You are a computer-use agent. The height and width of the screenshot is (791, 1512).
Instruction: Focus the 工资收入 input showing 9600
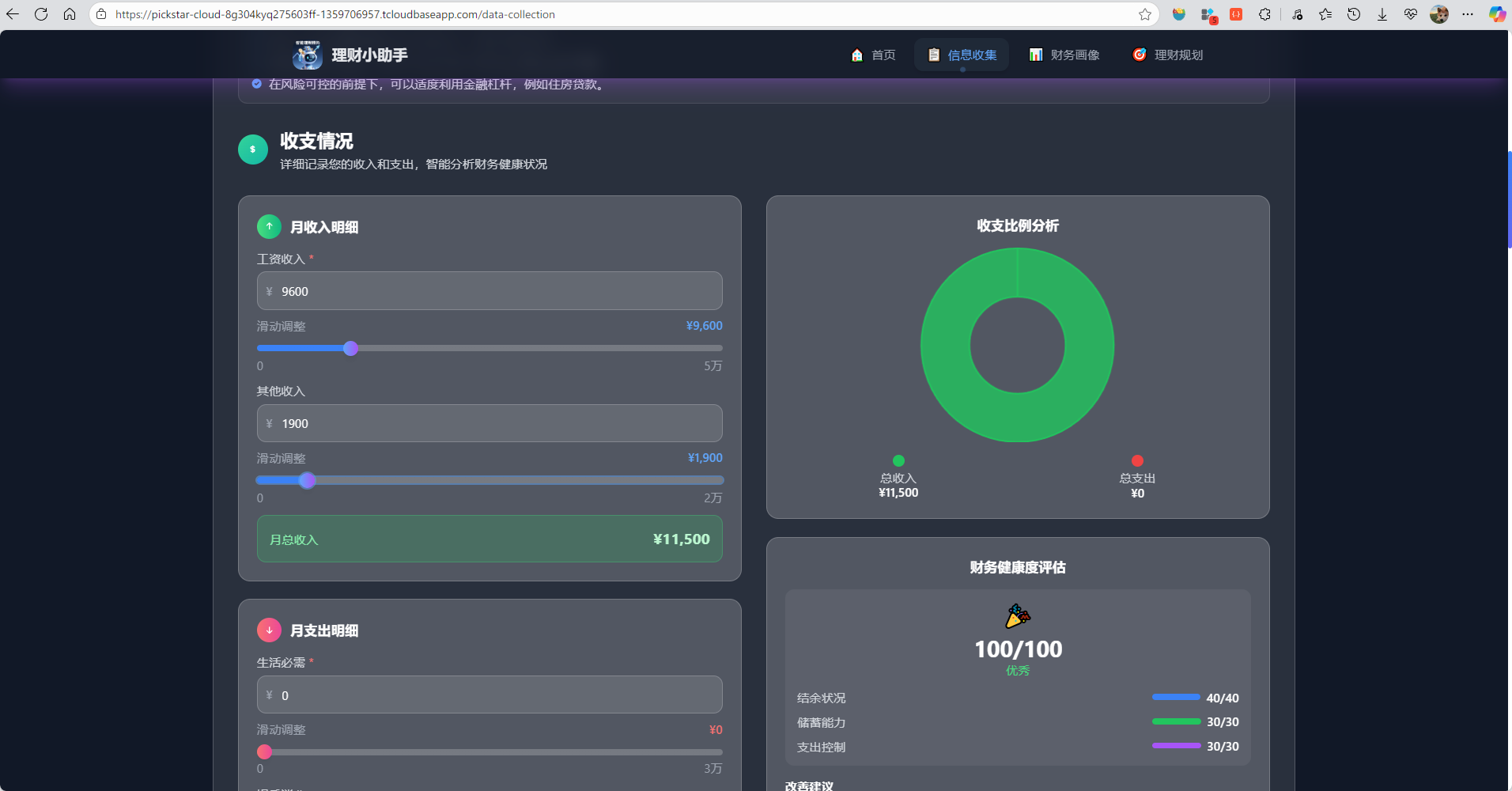[x=490, y=291]
